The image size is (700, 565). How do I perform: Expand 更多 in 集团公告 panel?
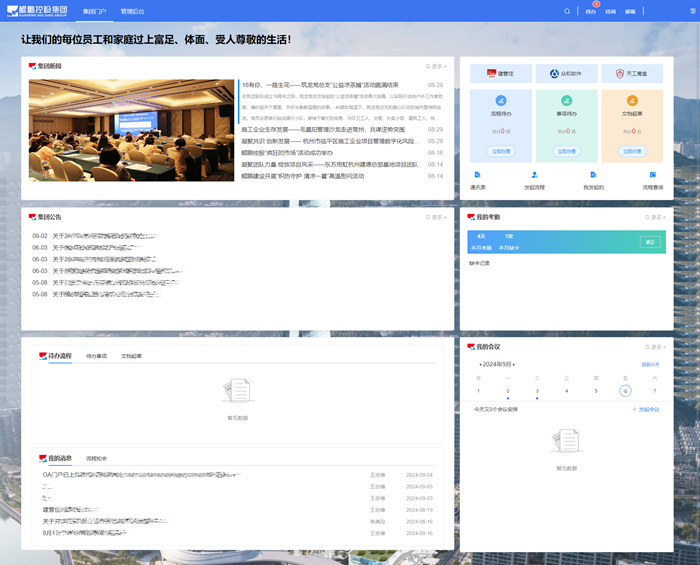click(435, 216)
